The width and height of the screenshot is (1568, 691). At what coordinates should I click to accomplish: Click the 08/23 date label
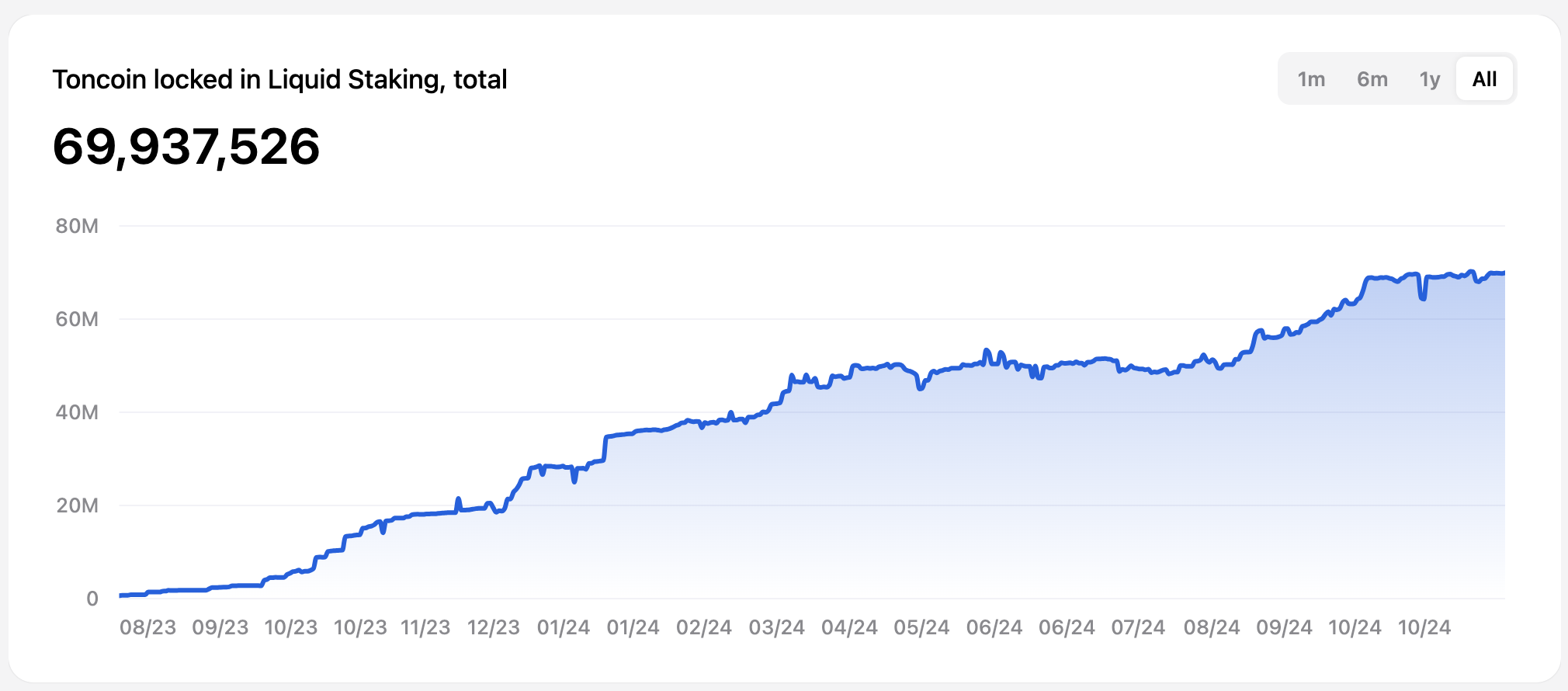[x=147, y=627]
